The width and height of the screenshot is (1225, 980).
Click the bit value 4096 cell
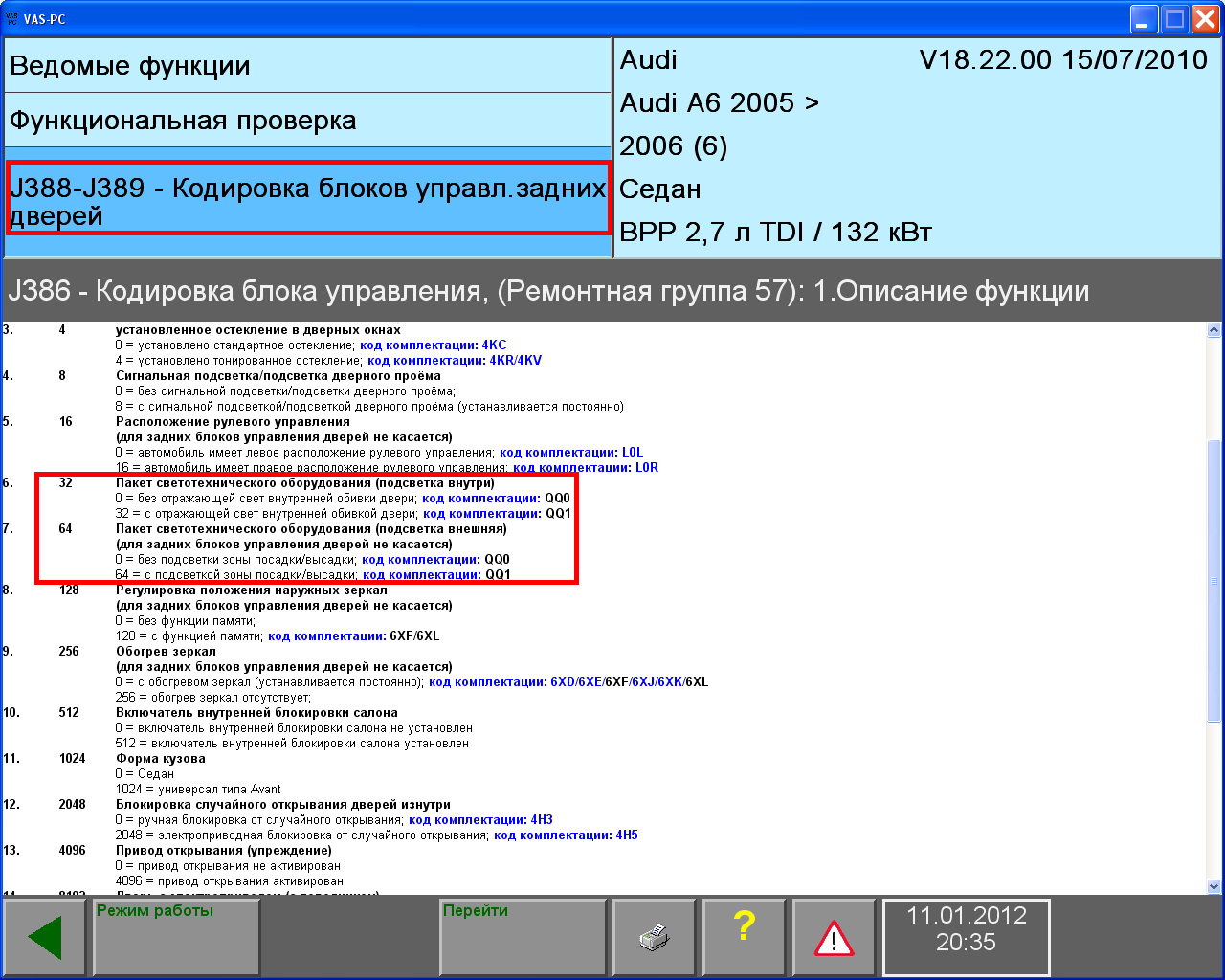pyautogui.click(x=73, y=851)
